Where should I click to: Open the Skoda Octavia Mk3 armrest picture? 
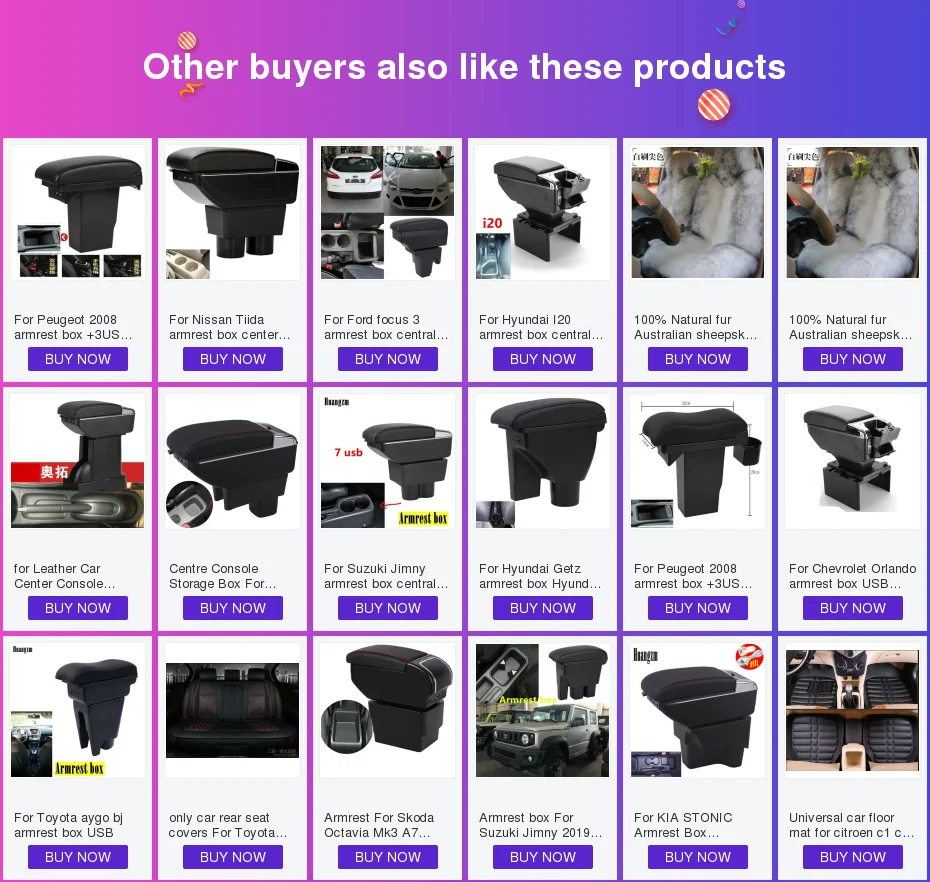[387, 711]
